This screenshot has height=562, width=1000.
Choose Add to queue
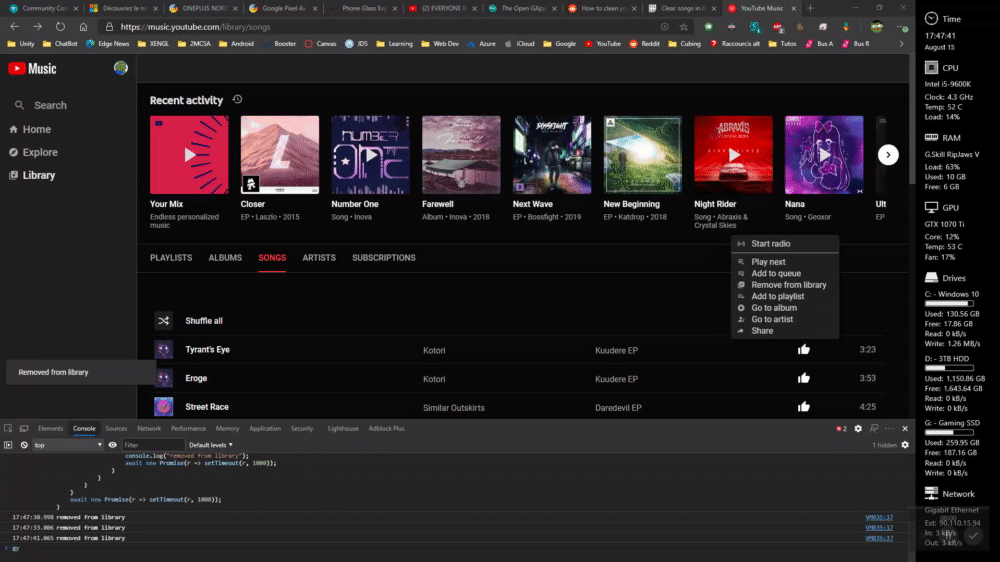coord(785,274)
